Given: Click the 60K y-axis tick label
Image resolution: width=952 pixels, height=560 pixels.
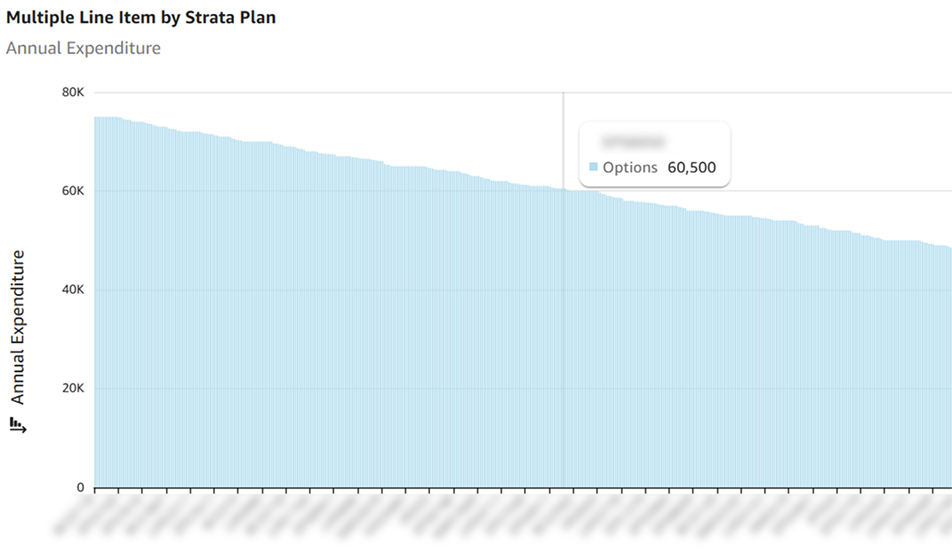Looking at the screenshot, I should [x=73, y=191].
